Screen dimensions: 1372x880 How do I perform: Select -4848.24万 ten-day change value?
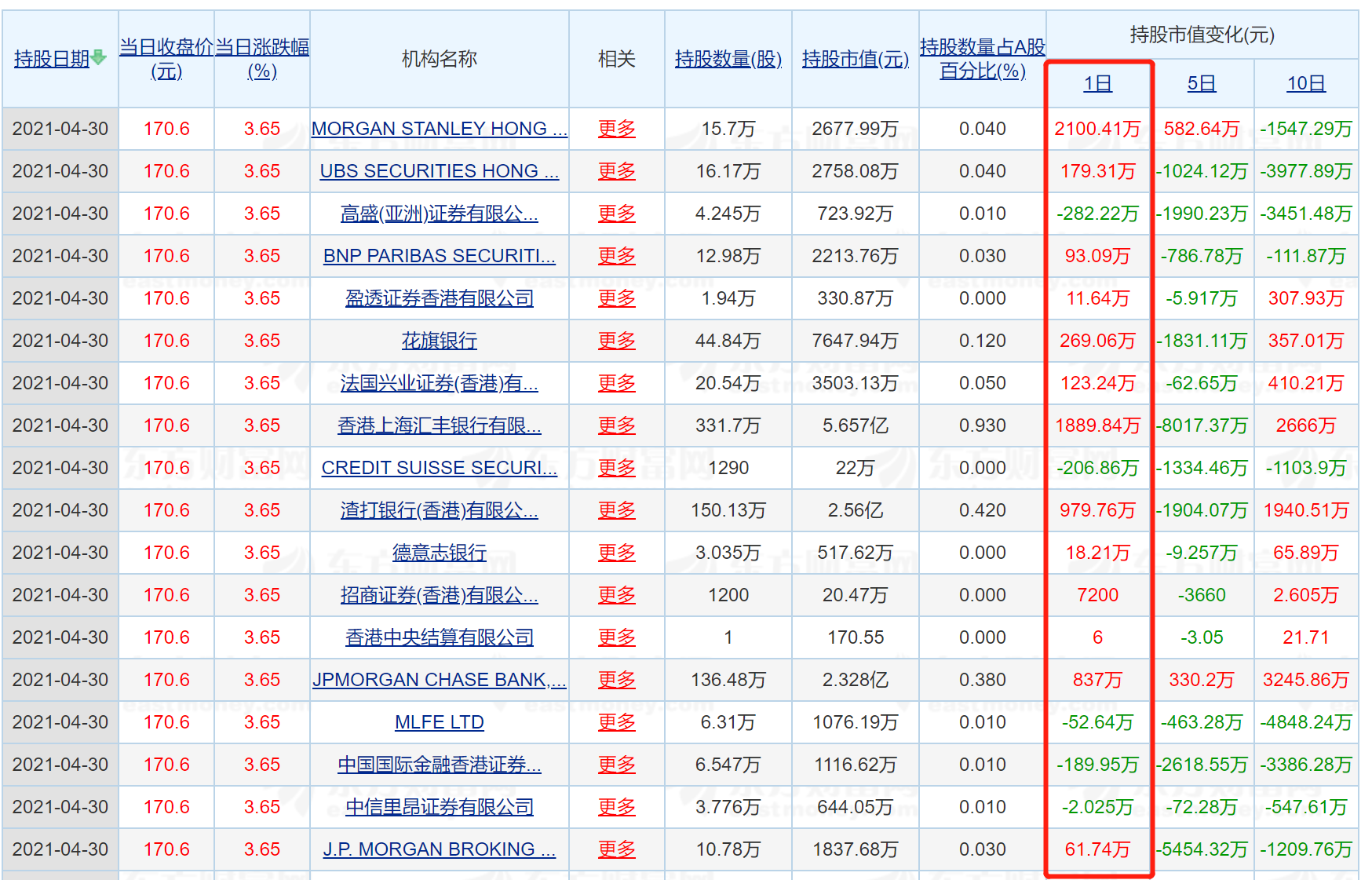click(1306, 722)
